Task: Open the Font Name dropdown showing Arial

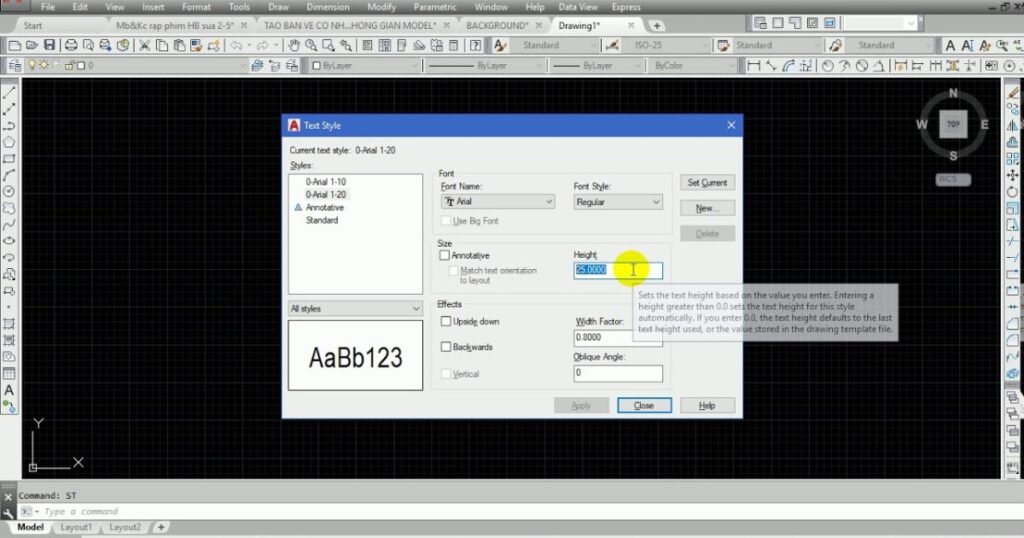Action: (498, 202)
